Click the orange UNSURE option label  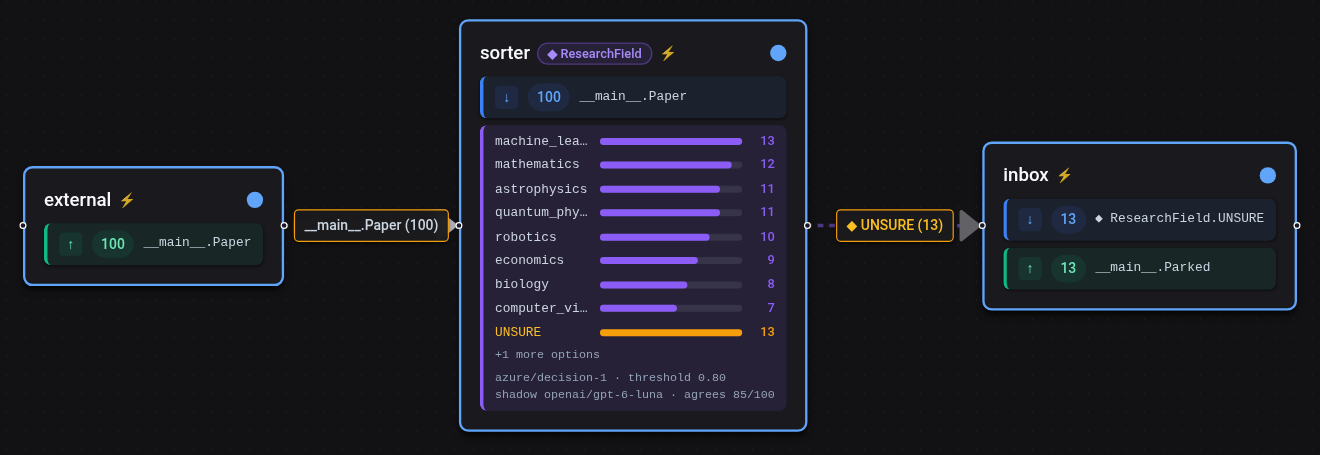[518, 332]
